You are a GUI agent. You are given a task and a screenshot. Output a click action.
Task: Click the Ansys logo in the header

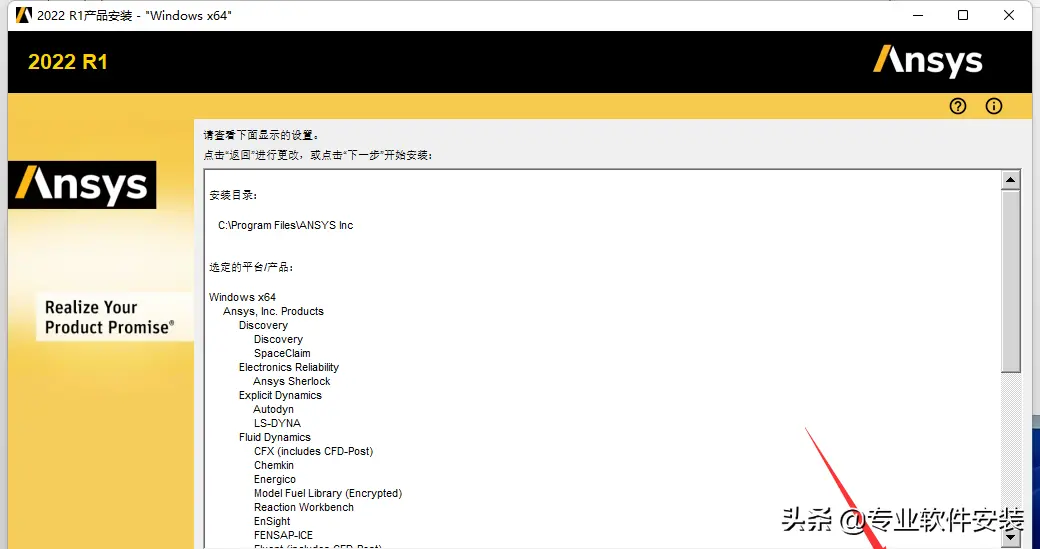[927, 62]
